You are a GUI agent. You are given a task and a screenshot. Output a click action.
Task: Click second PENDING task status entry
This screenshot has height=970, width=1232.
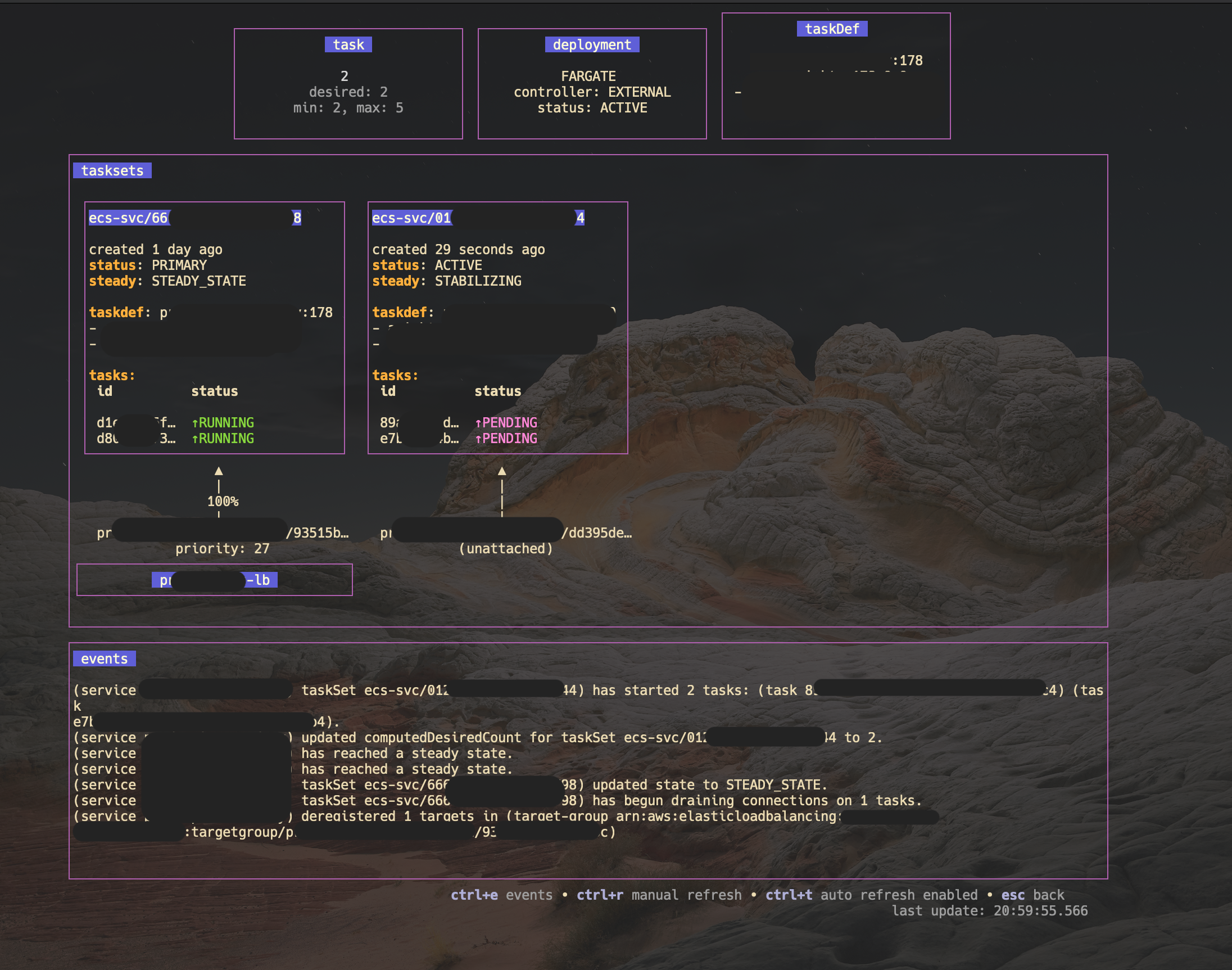[x=506, y=439]
